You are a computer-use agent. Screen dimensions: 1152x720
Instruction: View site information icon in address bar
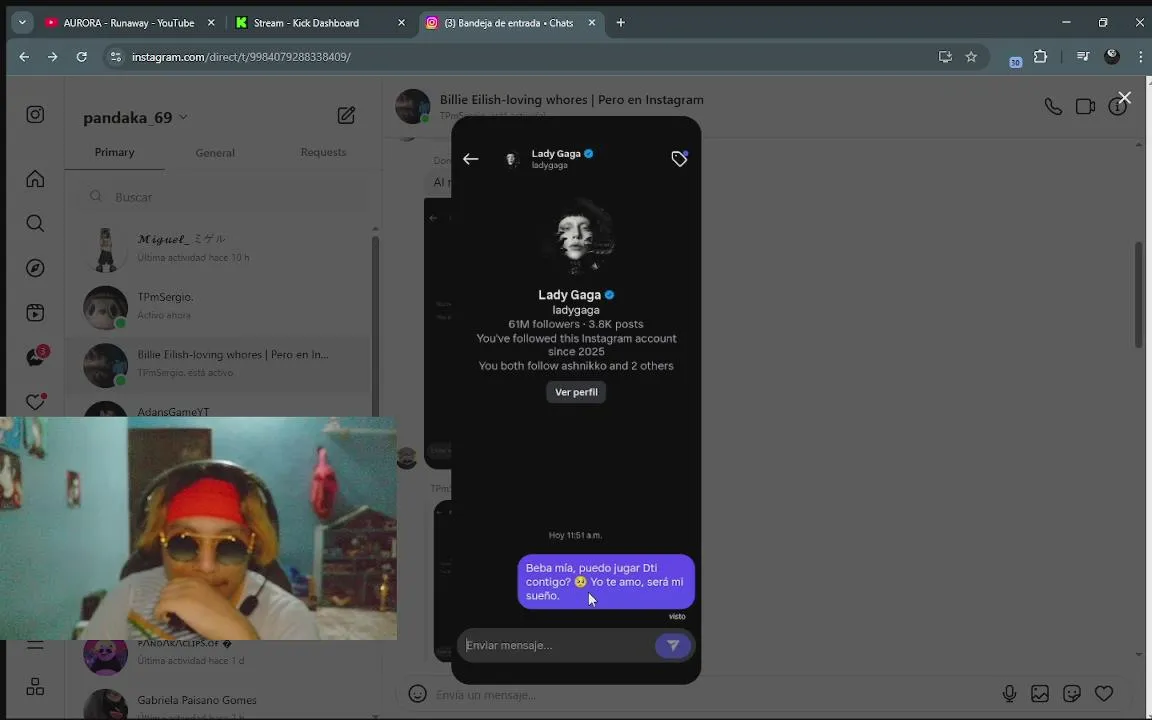click(115, 57)
